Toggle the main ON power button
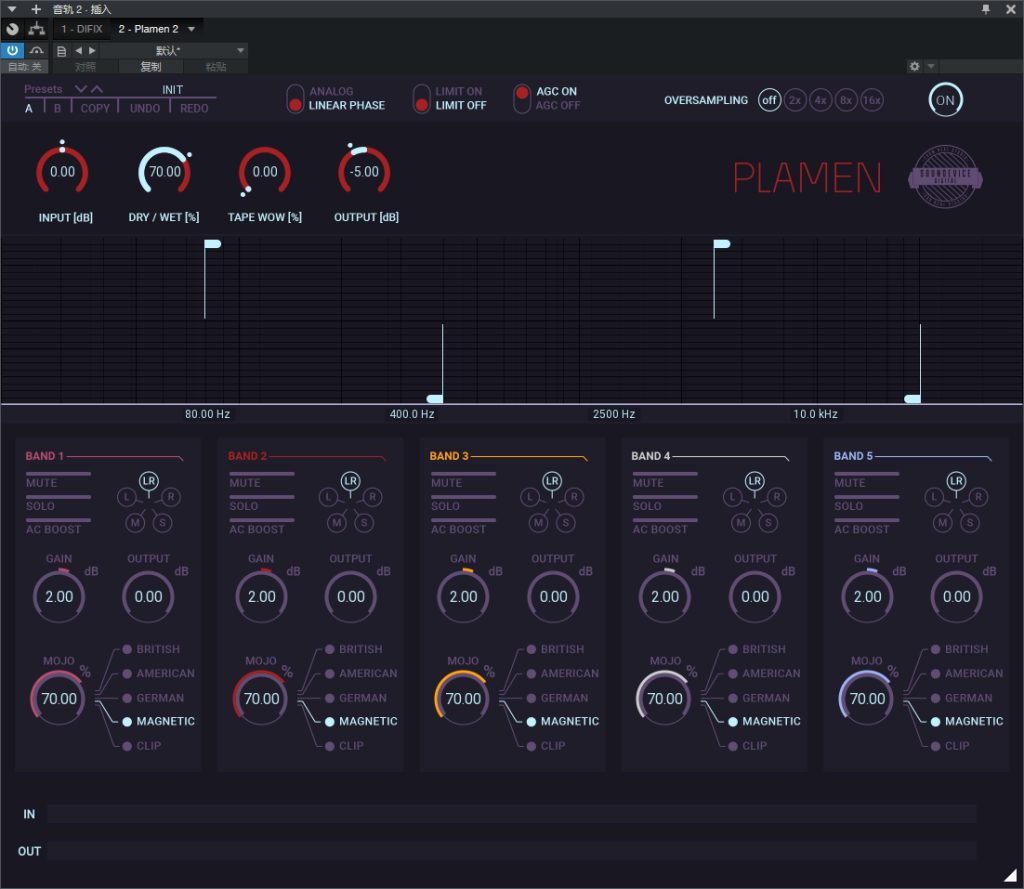 (945, 100)
